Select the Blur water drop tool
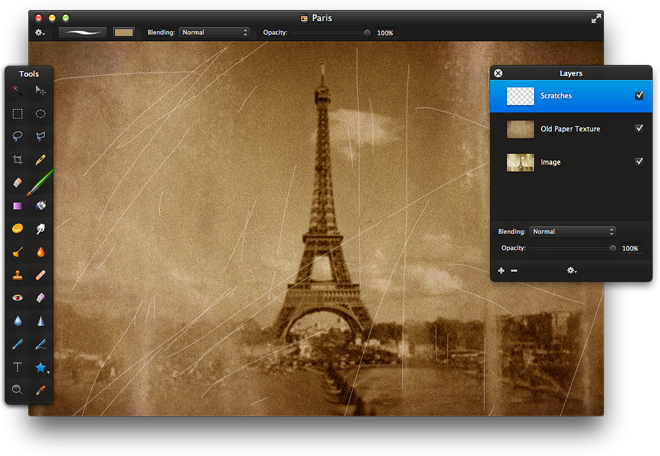 pyautogui.click(x=17, y=321)
